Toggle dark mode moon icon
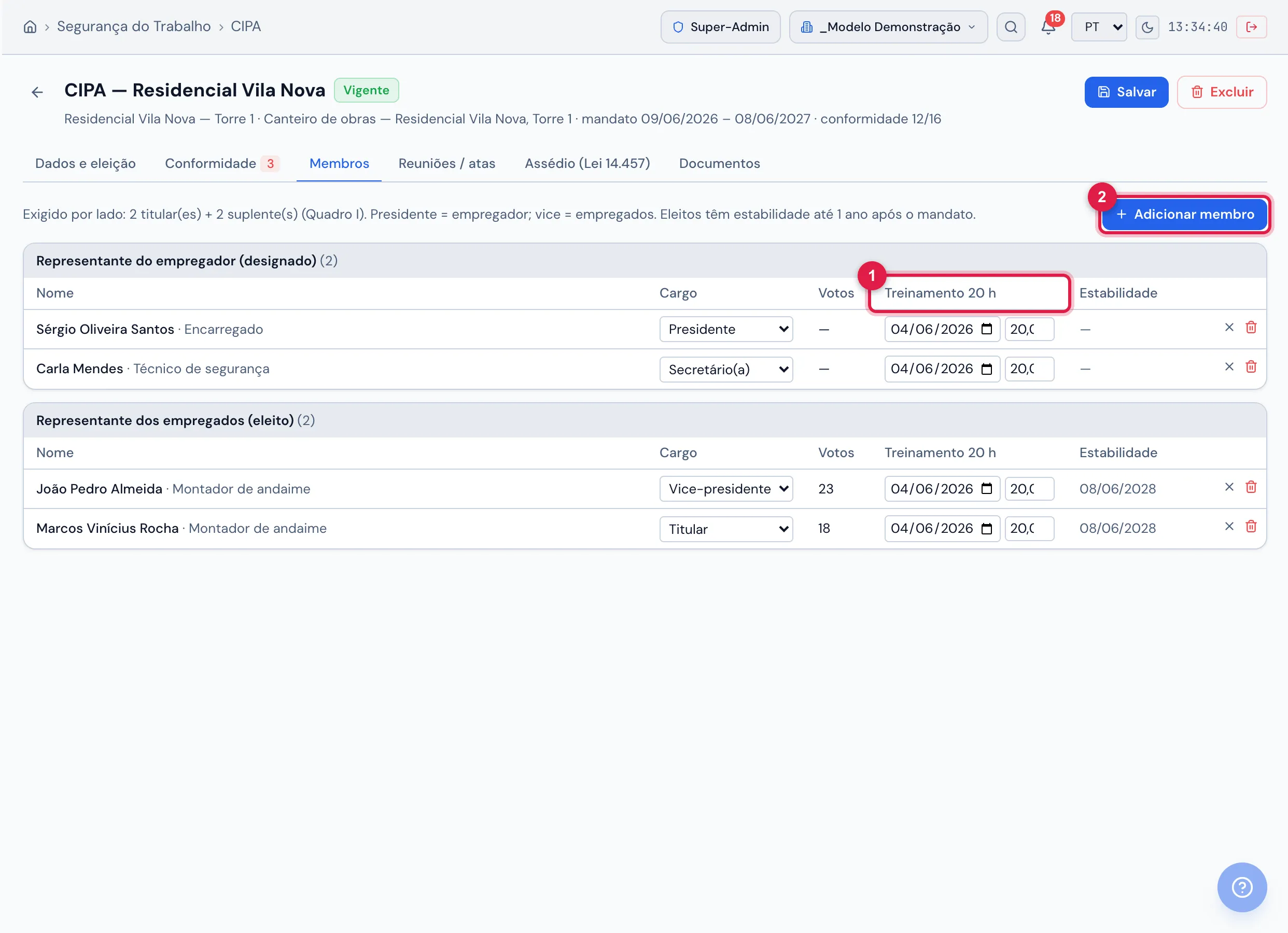The height and width of the screenshot is (933, 1288). point(1147,26)
